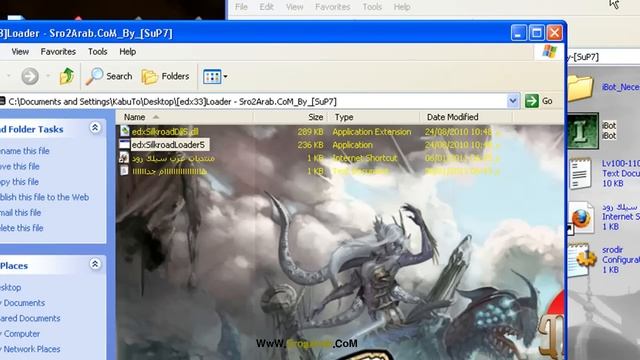Click the Go button

click(x=539, y=101)
